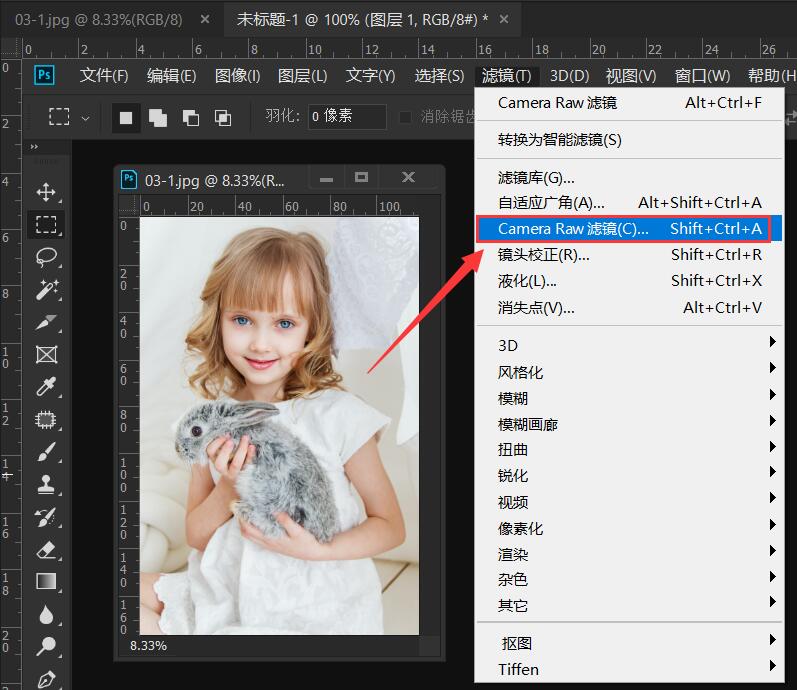Screen dimensions: 797x690
Task: Expand the 模糊 submenu
Action: pos(629,398)
